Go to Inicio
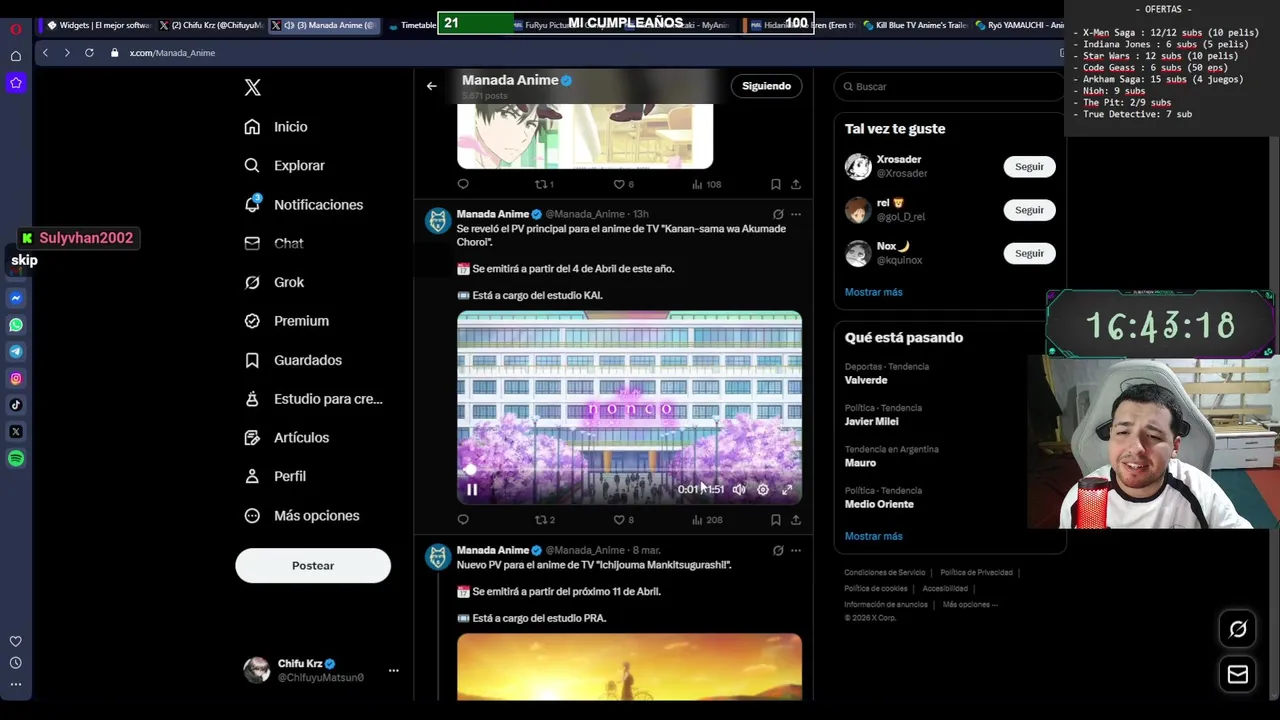 pos(277,127)
